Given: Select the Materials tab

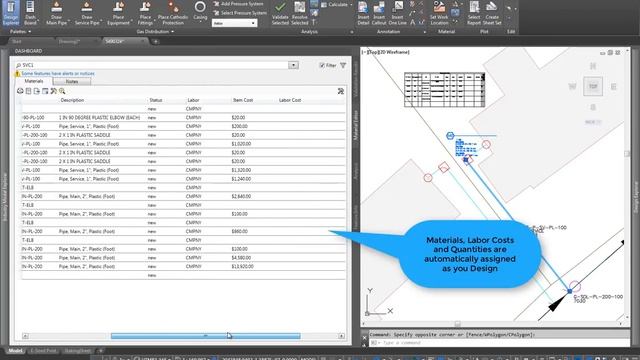Looking at the screenshot, I should pyautogui.click(x=33, y=81).
